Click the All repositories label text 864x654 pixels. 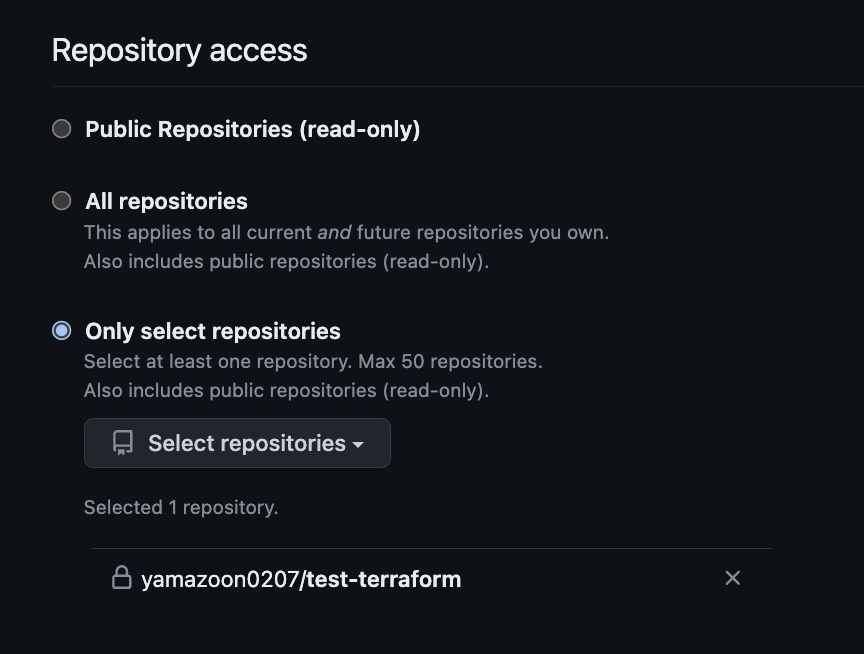166,201
